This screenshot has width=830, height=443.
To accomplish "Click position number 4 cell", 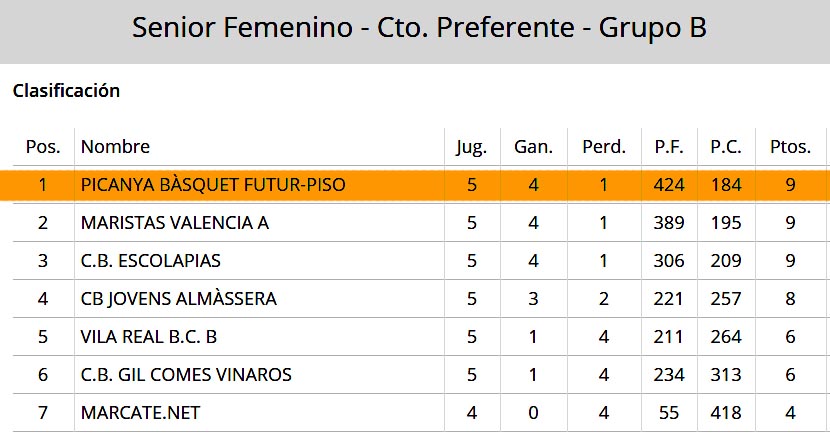I will (43, 299).
